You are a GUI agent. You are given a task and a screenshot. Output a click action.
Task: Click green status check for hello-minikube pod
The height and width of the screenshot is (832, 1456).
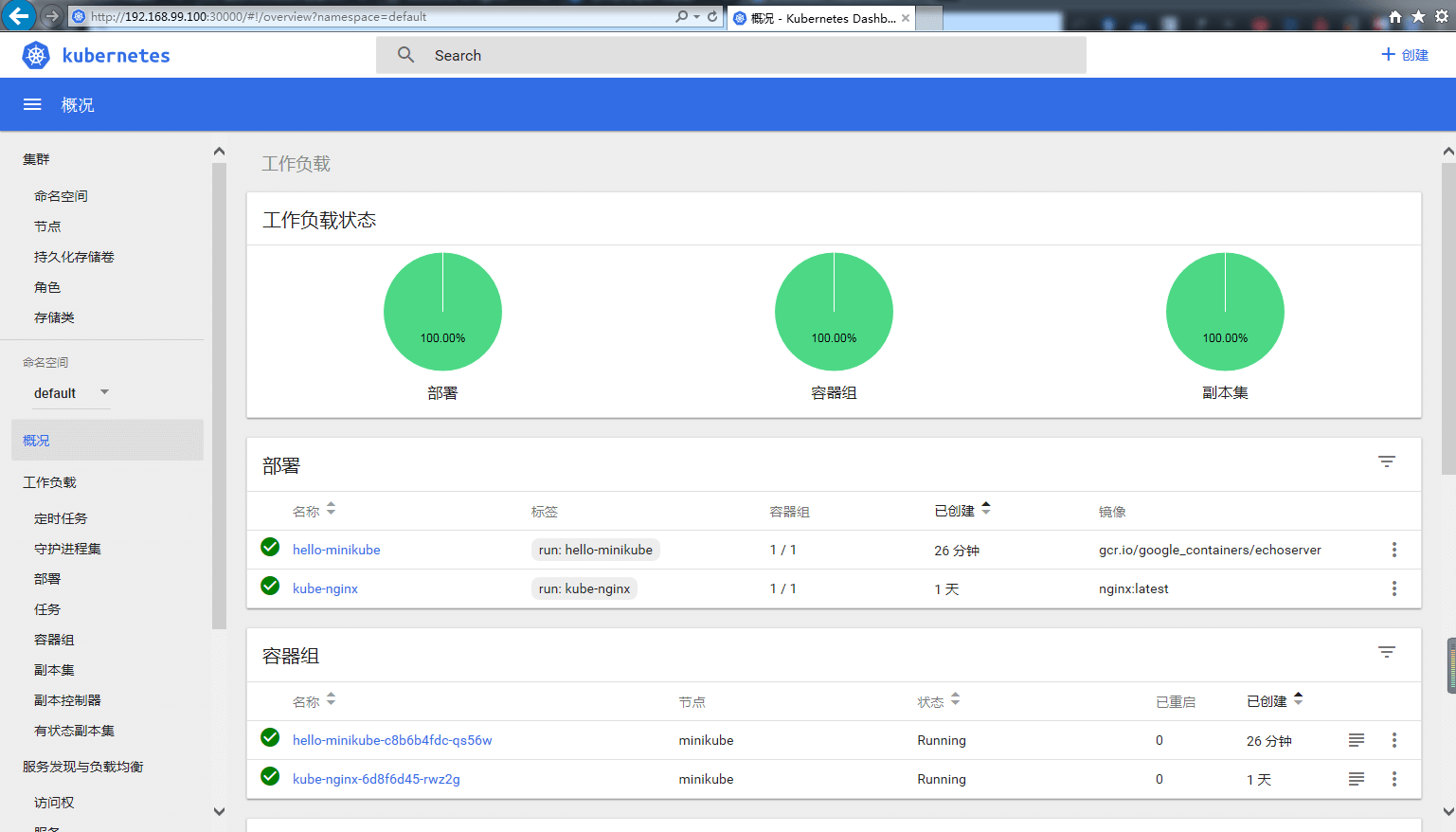(270, 737)
